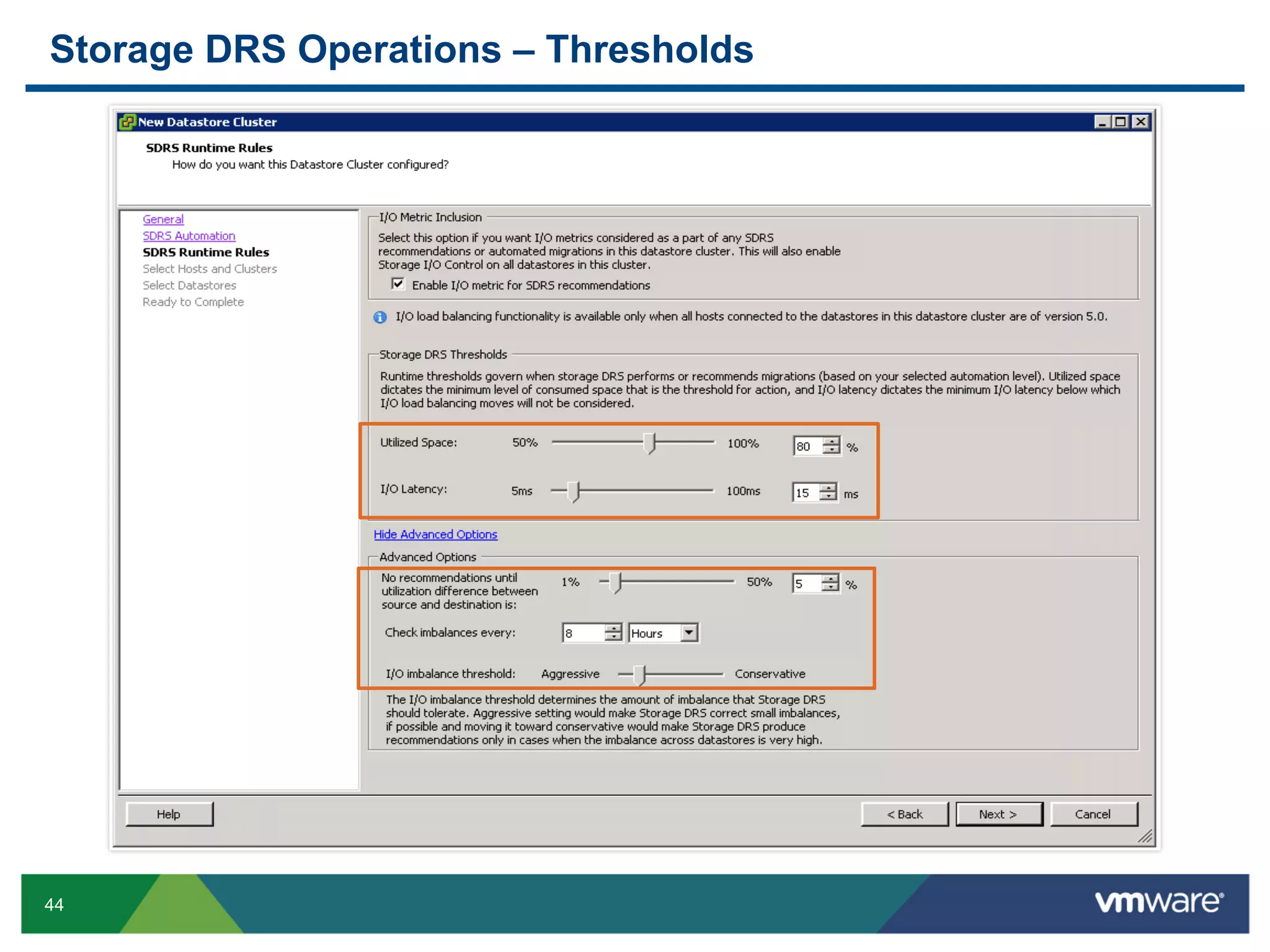The width and height of the screenshot is (1270, 952).
Task: Select the Select Hosts and Clusters step
Action: pos(210,268)
